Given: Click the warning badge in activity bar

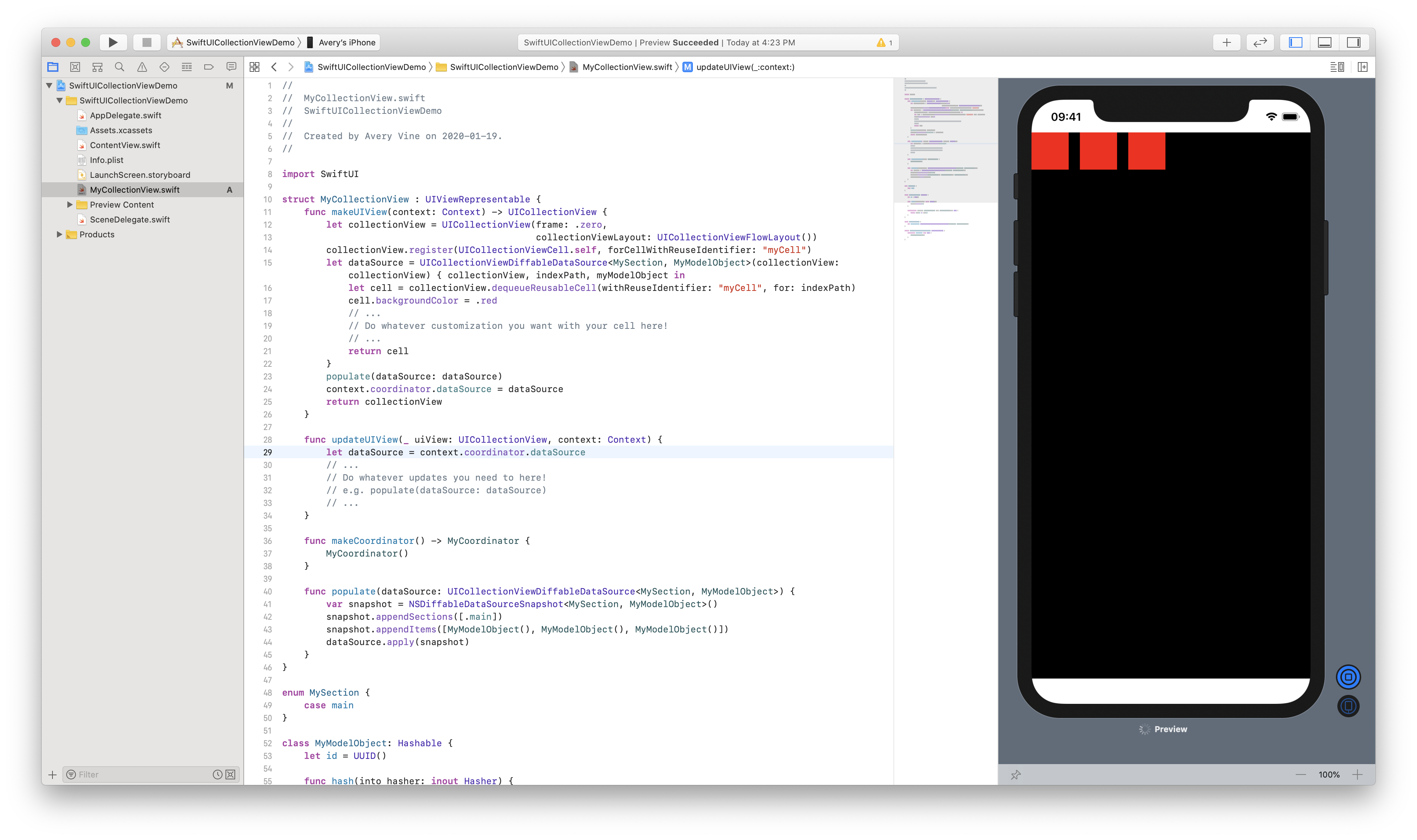Looking at the screenshot, I should tap(884, 42).
